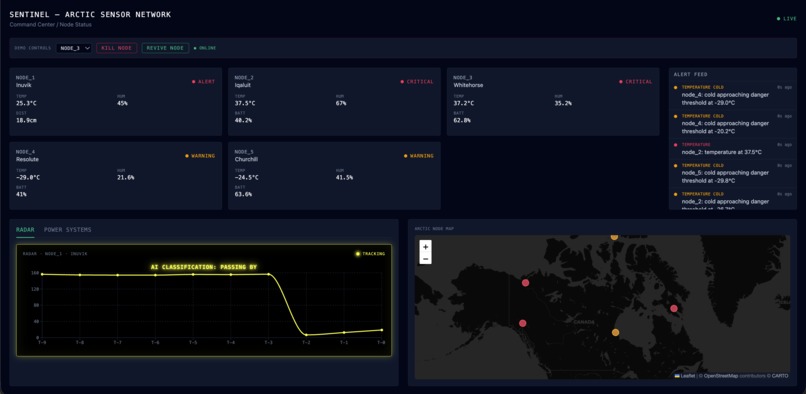The image size is (806, 394).
Task: Click the lower of the two western red markers
Action: coord(523,323)
